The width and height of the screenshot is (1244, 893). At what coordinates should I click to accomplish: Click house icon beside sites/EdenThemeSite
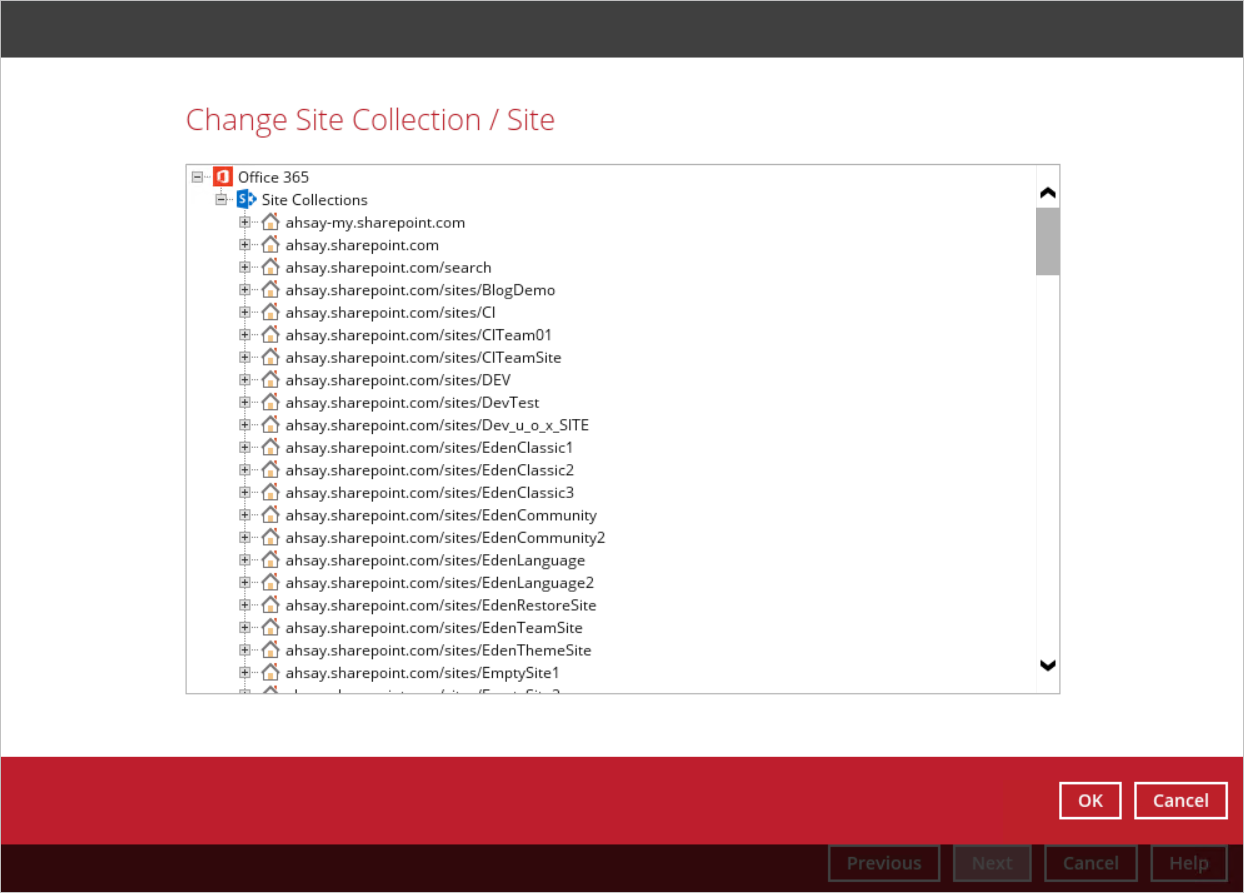click(x=270, y=650)
